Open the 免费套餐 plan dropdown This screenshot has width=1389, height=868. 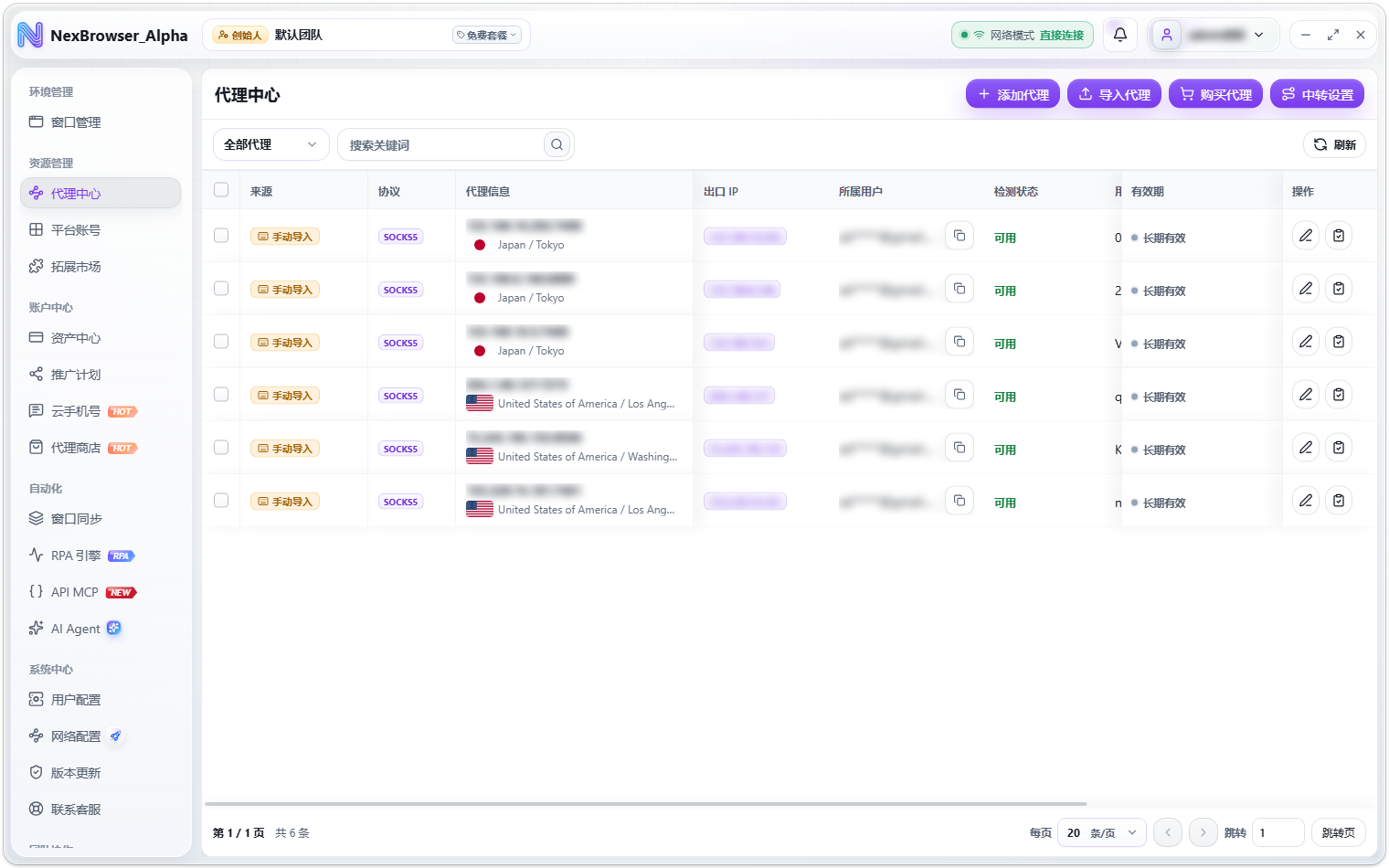tap(487, 35)
